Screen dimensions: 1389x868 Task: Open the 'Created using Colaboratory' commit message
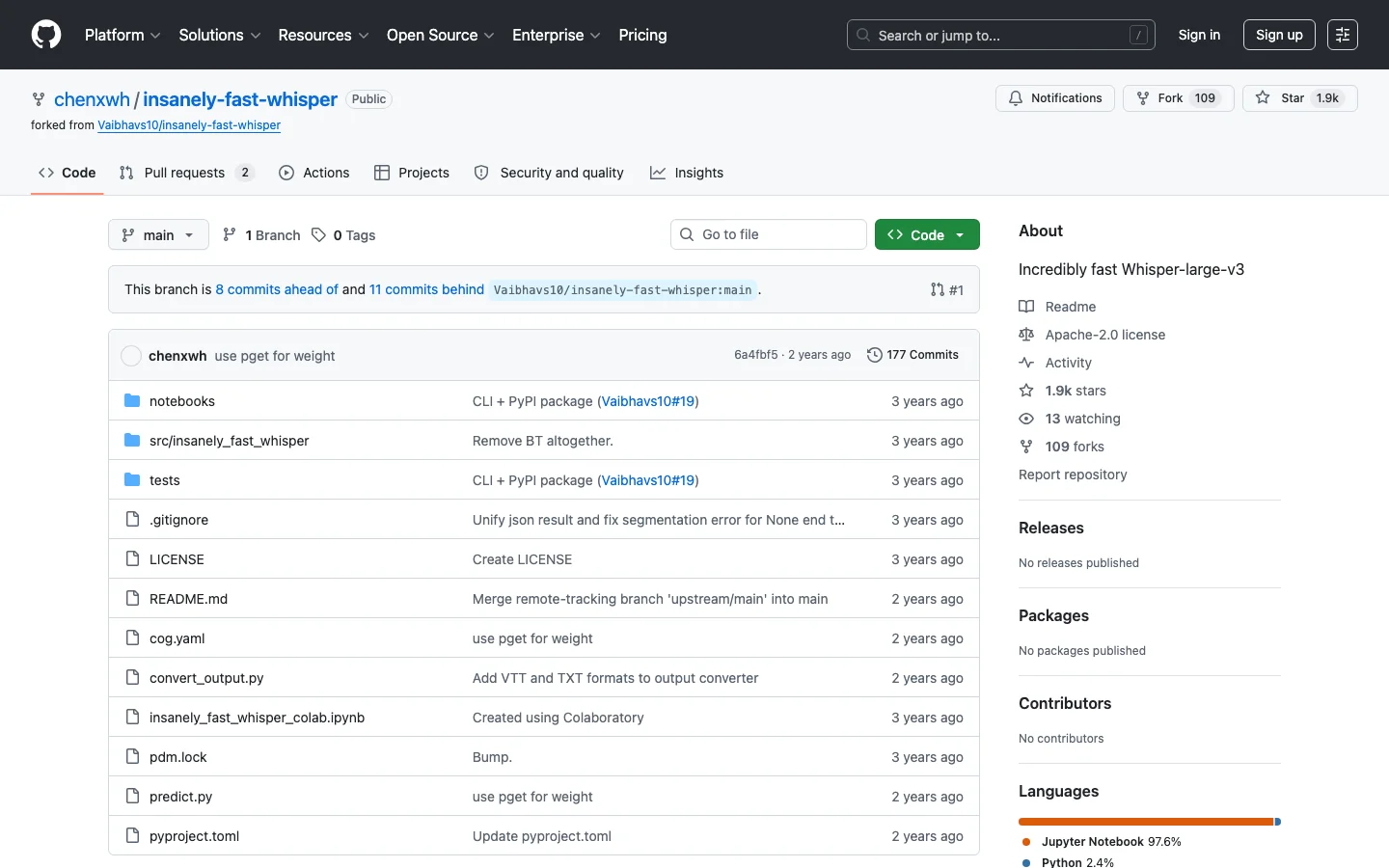558,718
